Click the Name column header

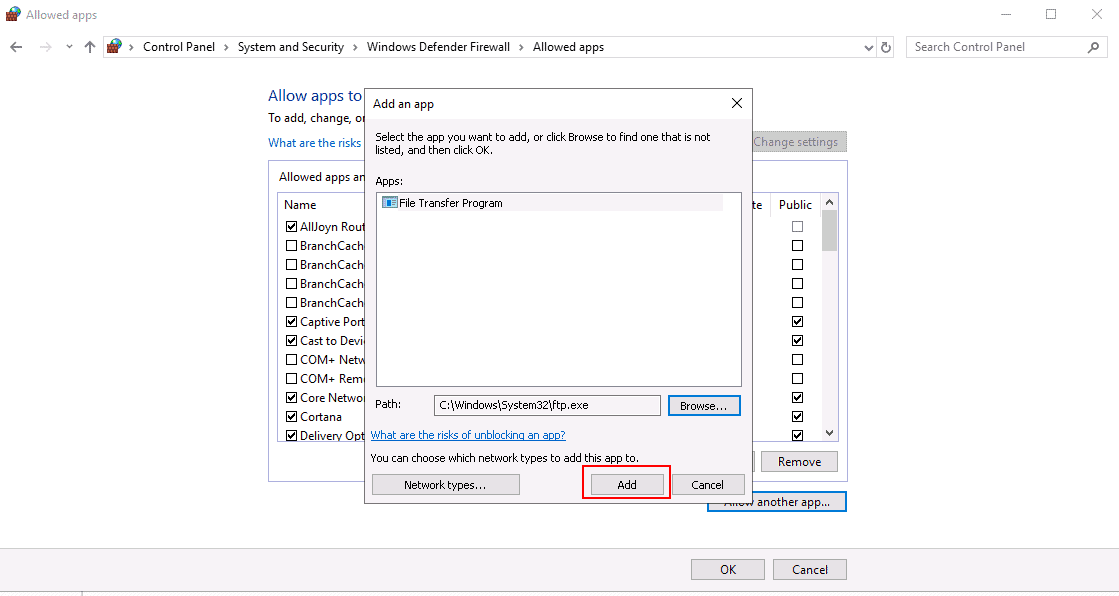click(300, 205)
